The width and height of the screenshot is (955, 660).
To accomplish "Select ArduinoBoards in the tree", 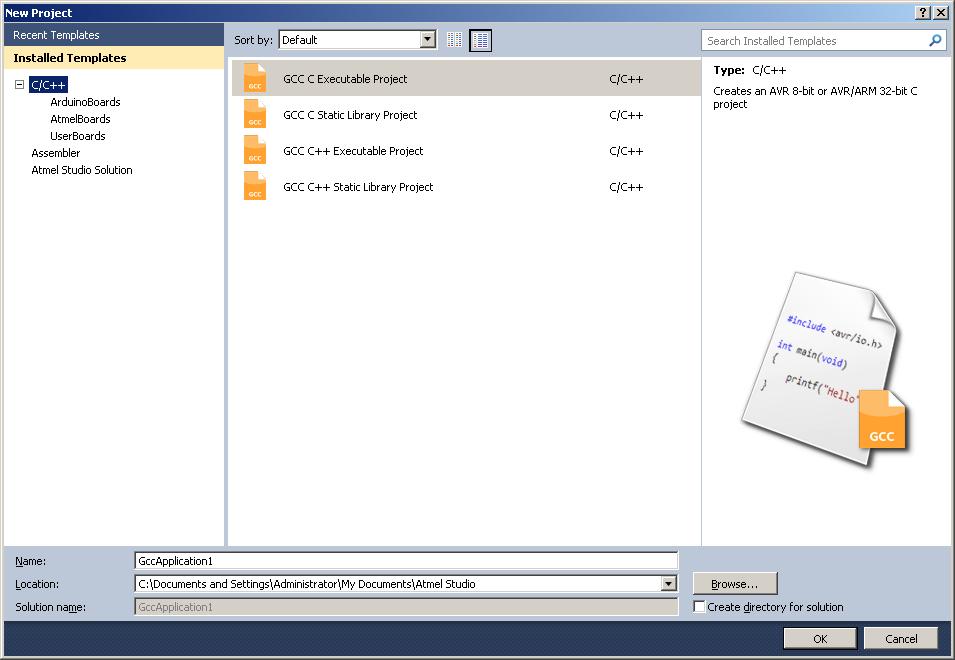I will pyautogui.click(x=85, y=102).
